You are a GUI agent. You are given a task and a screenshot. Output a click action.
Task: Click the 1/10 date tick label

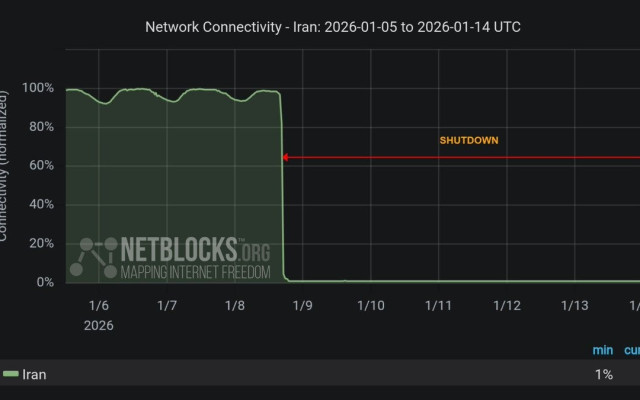click(370, 305)
